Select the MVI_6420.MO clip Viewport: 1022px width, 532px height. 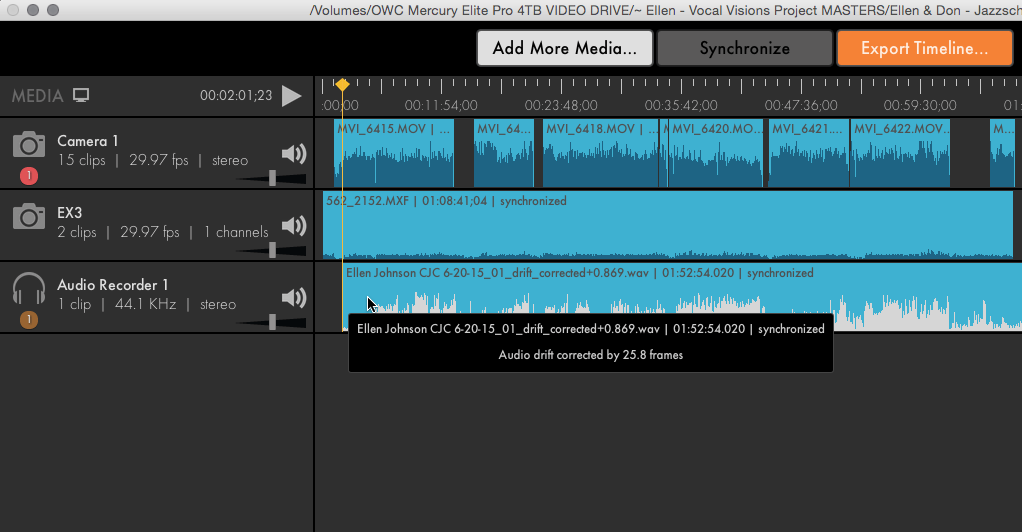715,154
